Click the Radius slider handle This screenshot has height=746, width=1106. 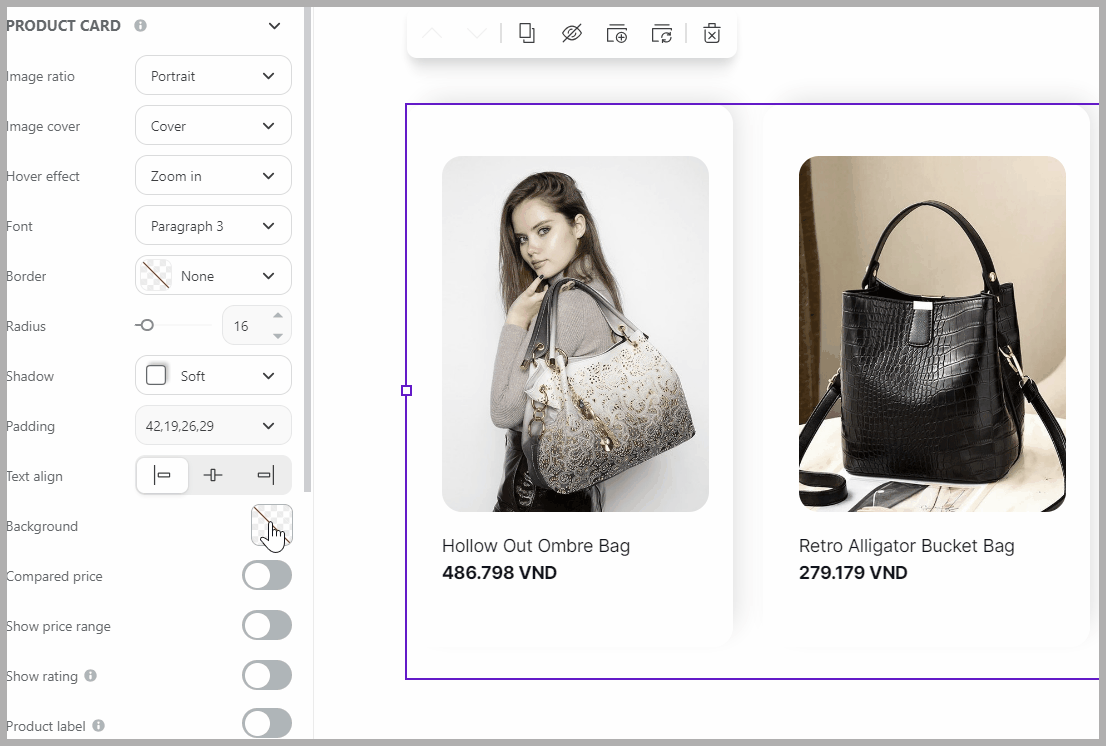[x=147, y=325]
